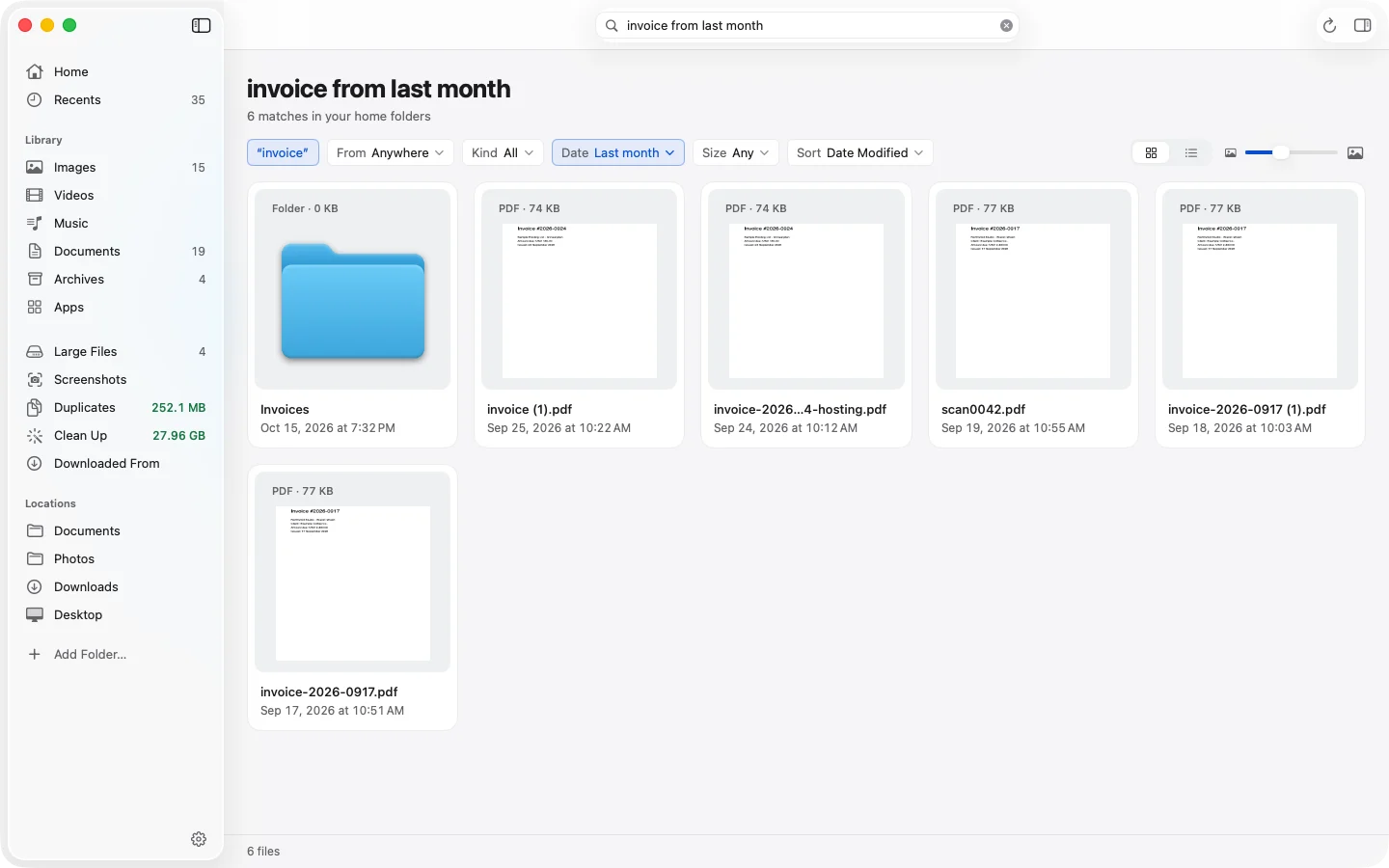Click the file name scan0042.pdf
The height and width of the screenshot is (868, 1389).
983,409
